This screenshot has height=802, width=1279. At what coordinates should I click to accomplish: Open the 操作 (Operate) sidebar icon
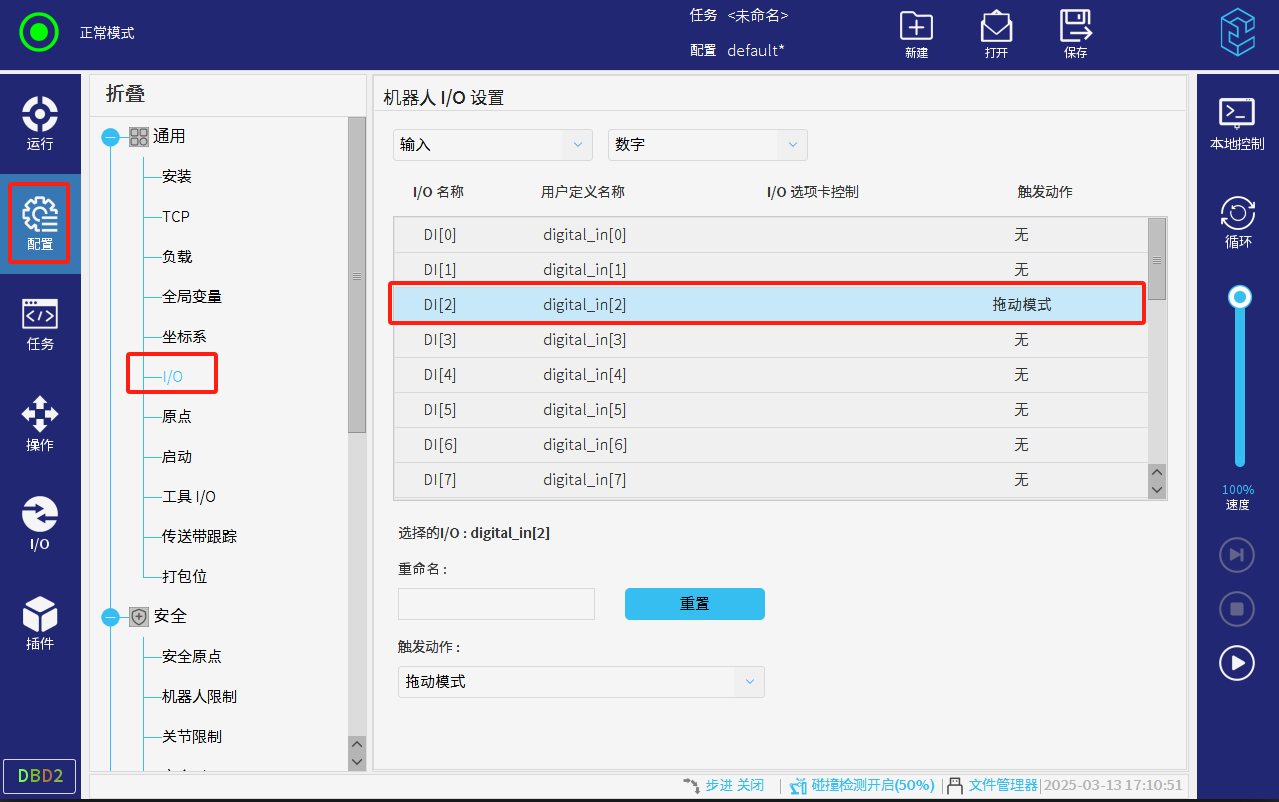pyautogui.click(x=40, y=423)
